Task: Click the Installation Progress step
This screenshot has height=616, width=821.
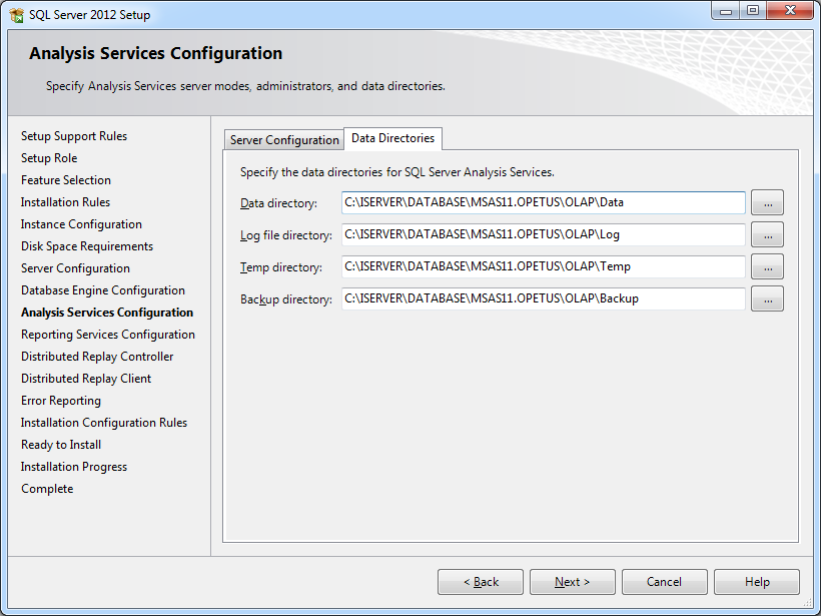Action: click(x=74, y=467)
